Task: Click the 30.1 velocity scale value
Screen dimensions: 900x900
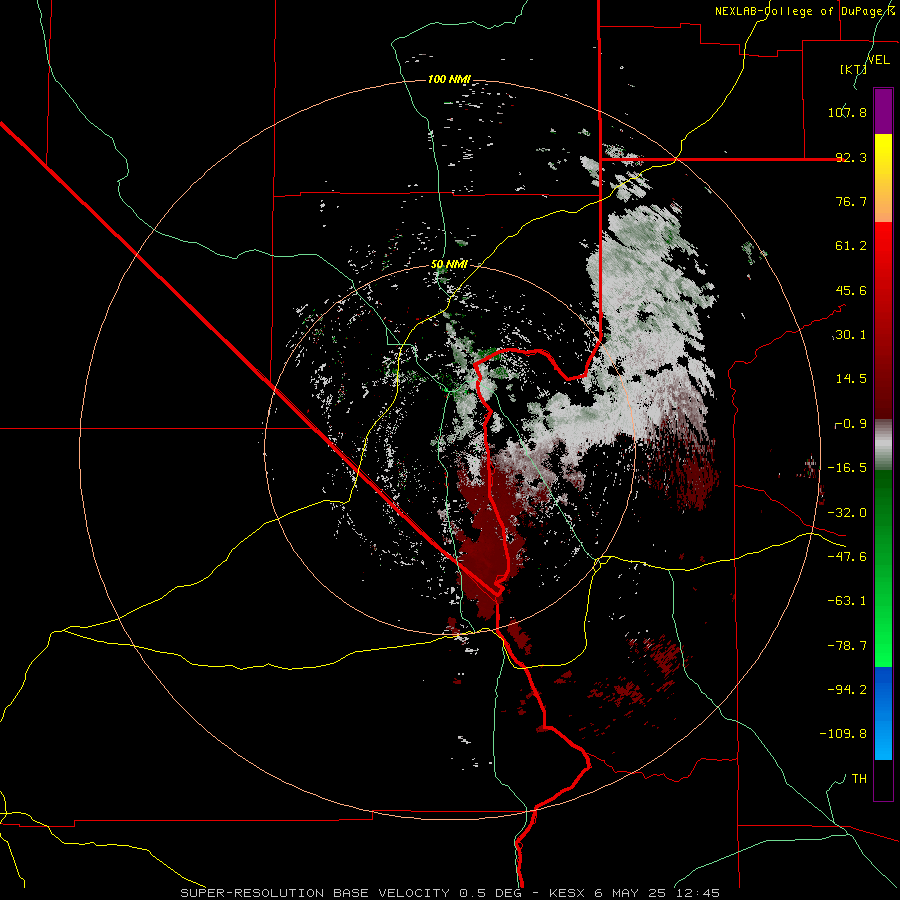Action: click(851, 335)
